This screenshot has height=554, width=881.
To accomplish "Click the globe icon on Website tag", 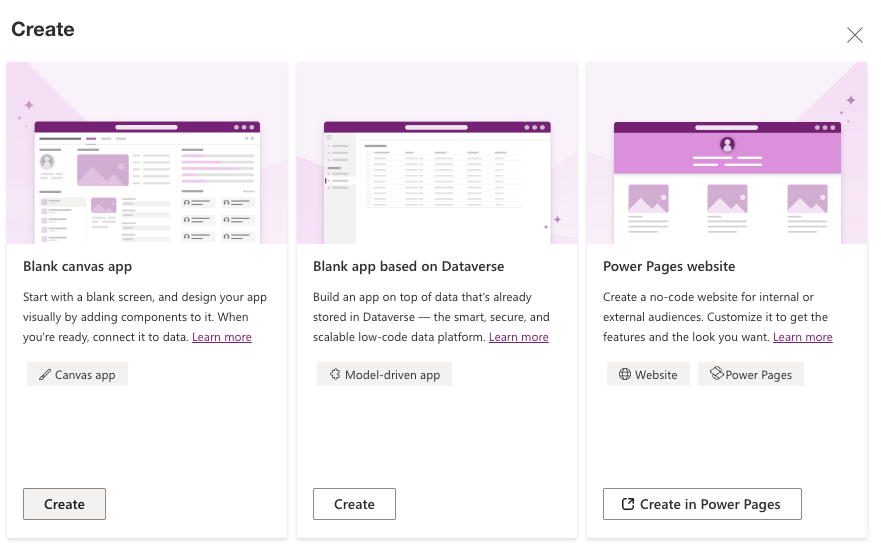I will pos(624,375).
